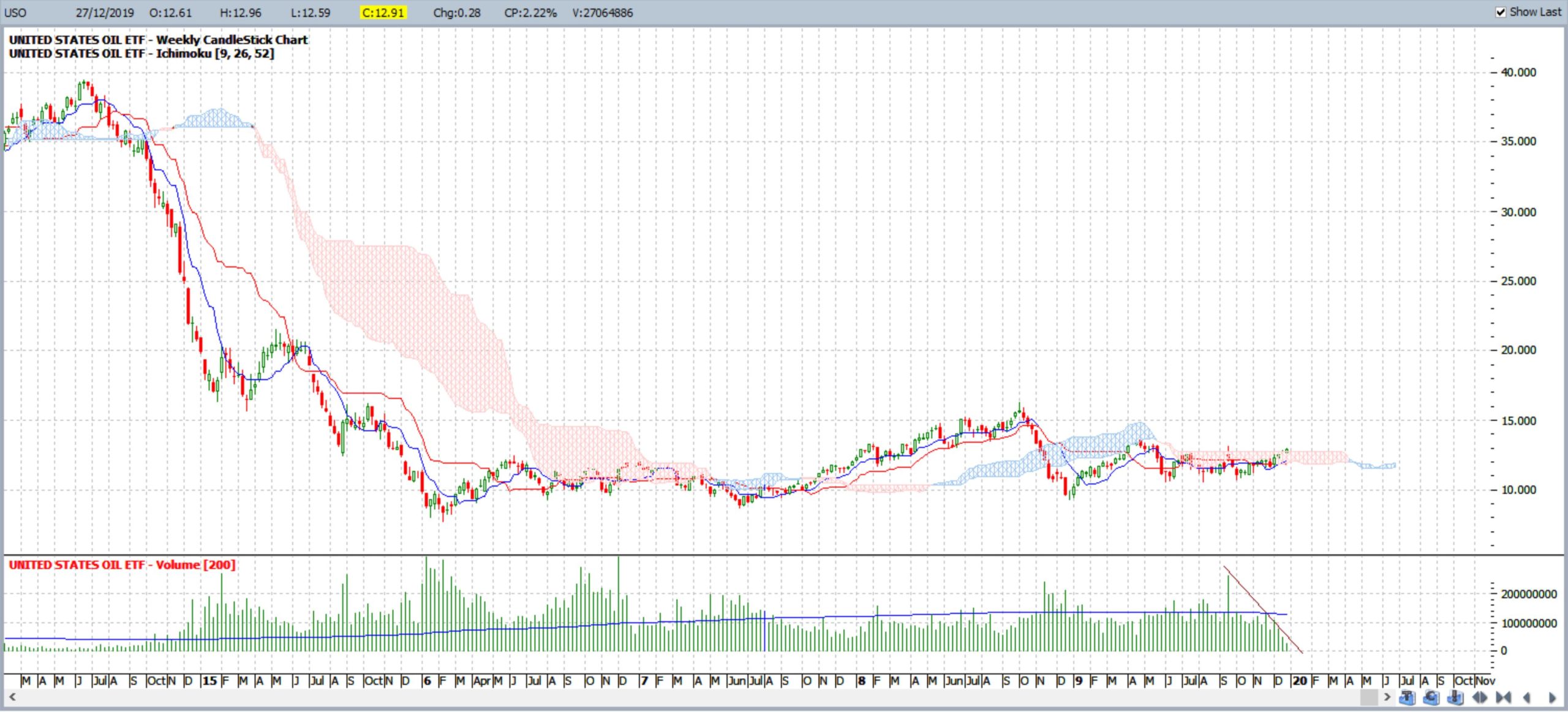This screenshot has height=712, width=1568.
Task: Click the 20.000 price axis label
Action: (1518, 350)
